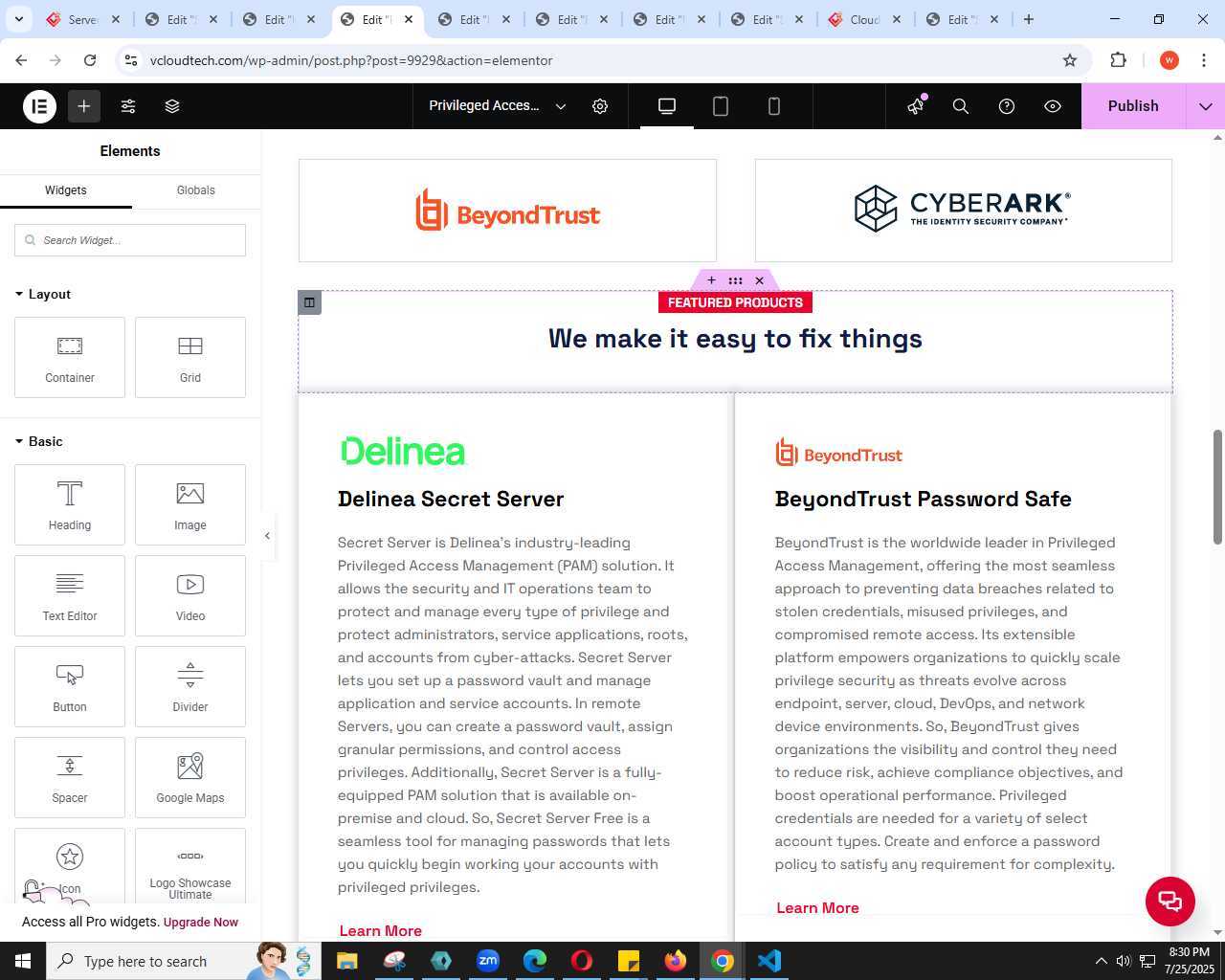Toggle Preview Changes eye icon
Image resolution: width=1225 pixels, height=980 pixels.
click(x=1053, y=106)
